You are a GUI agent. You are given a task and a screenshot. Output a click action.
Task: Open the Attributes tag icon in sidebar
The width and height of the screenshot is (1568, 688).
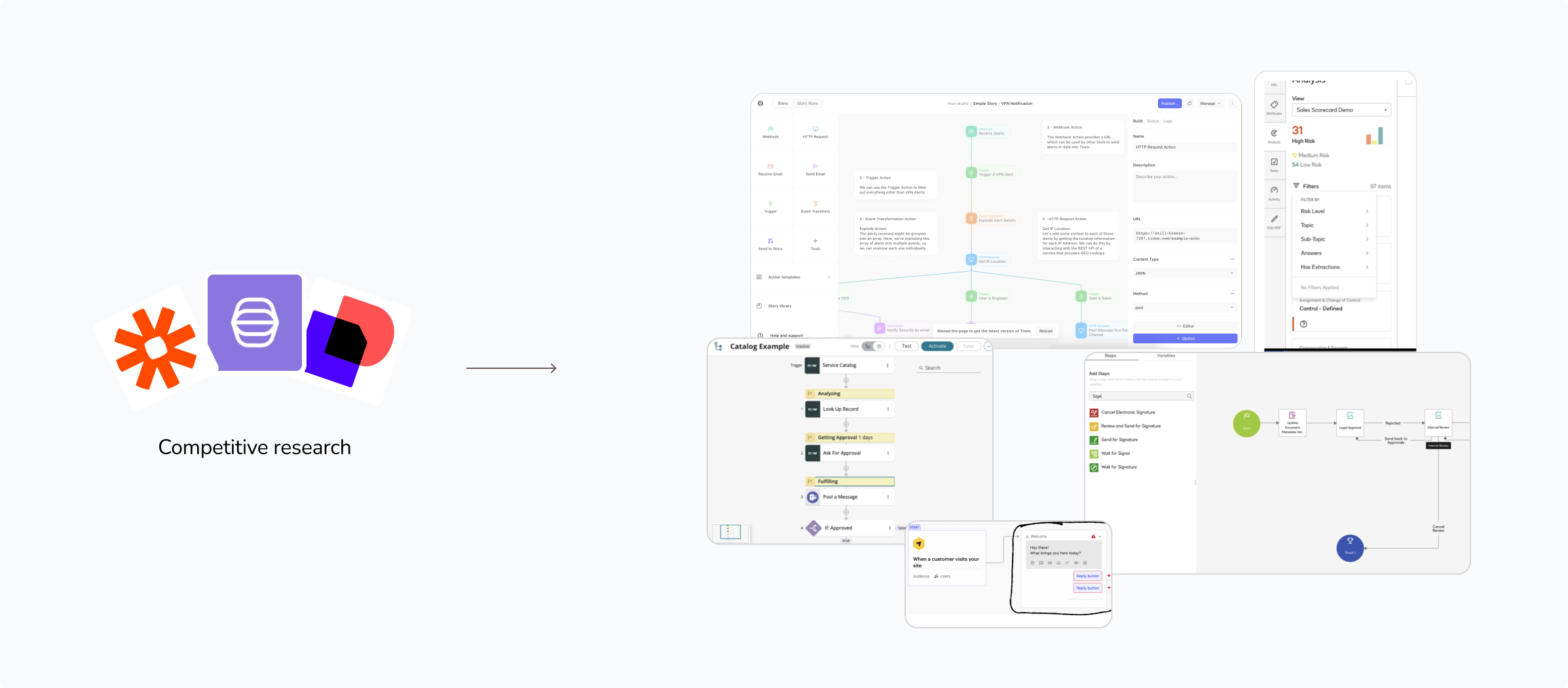click(x=1274, y=105)
